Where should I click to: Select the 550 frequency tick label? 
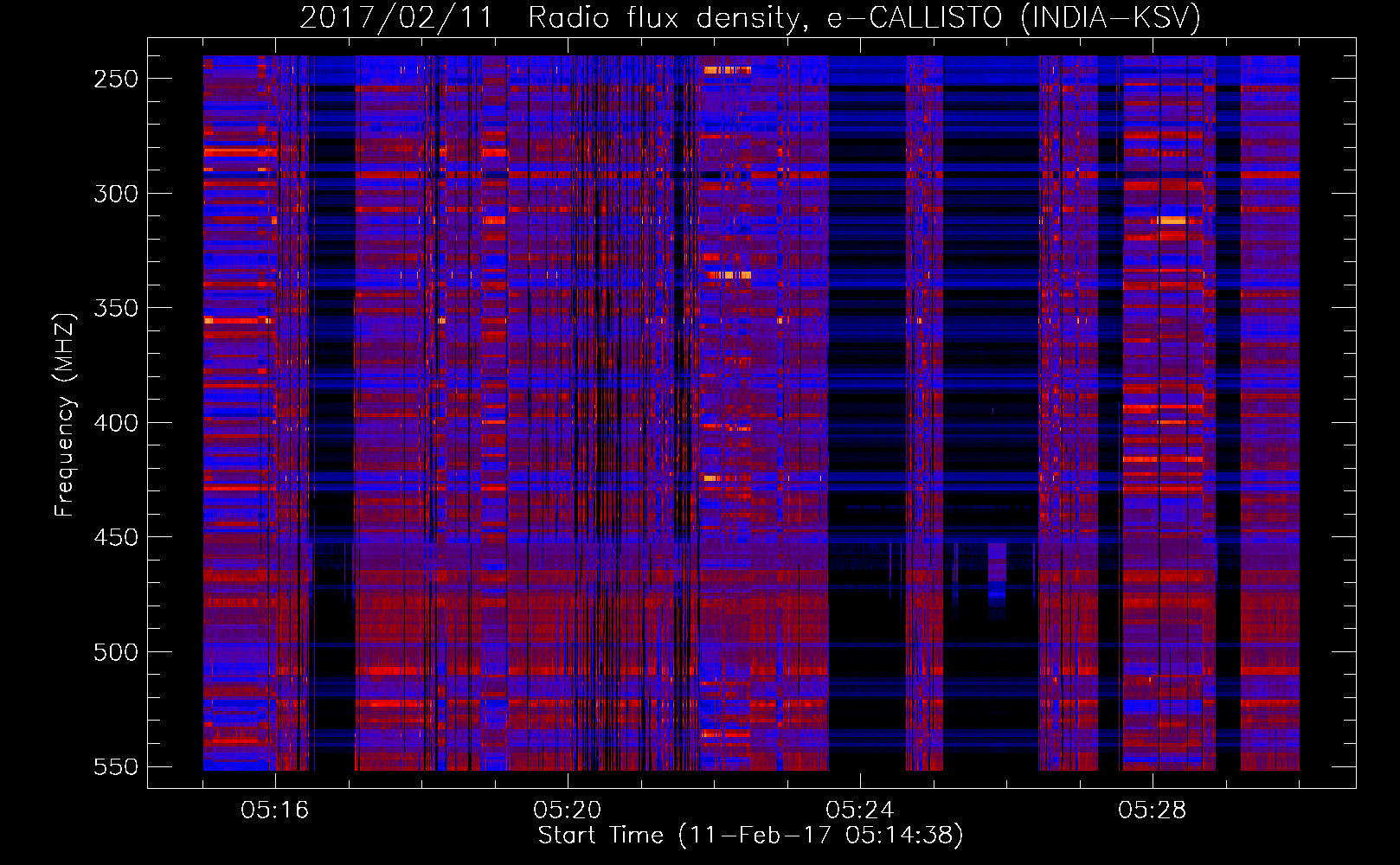pyautogui.click(x=116, y=766)
